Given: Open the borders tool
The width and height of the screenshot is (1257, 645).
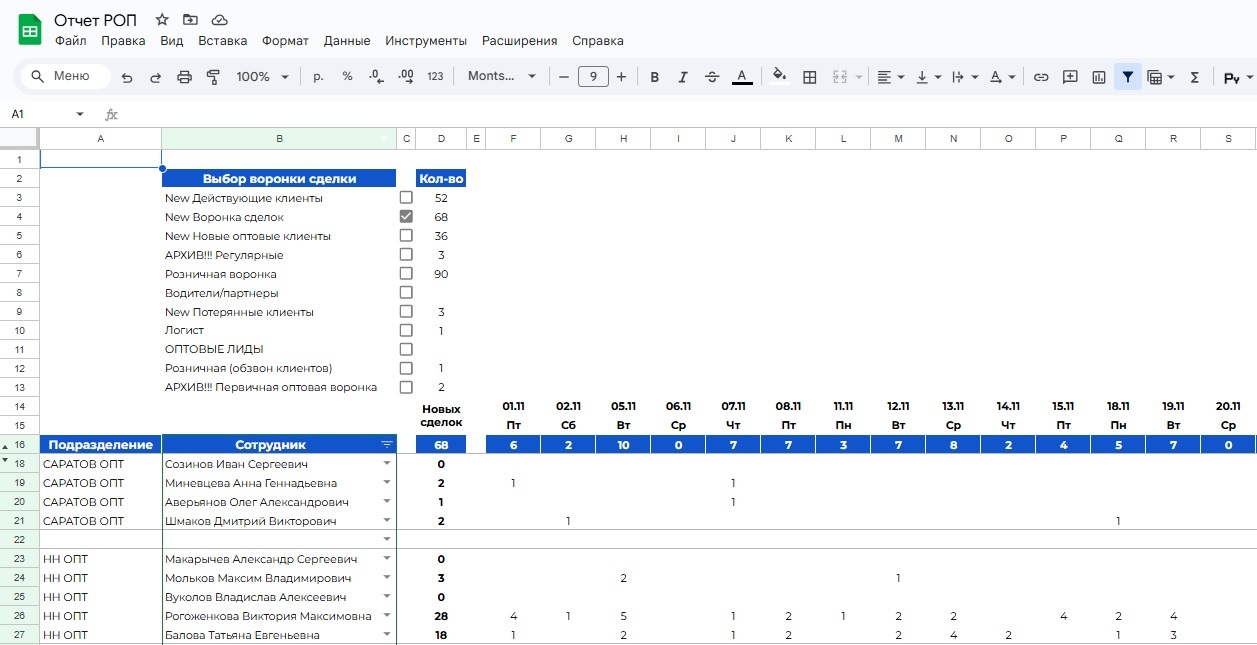Looking at the screenshot, I should (x=810, y=77).
